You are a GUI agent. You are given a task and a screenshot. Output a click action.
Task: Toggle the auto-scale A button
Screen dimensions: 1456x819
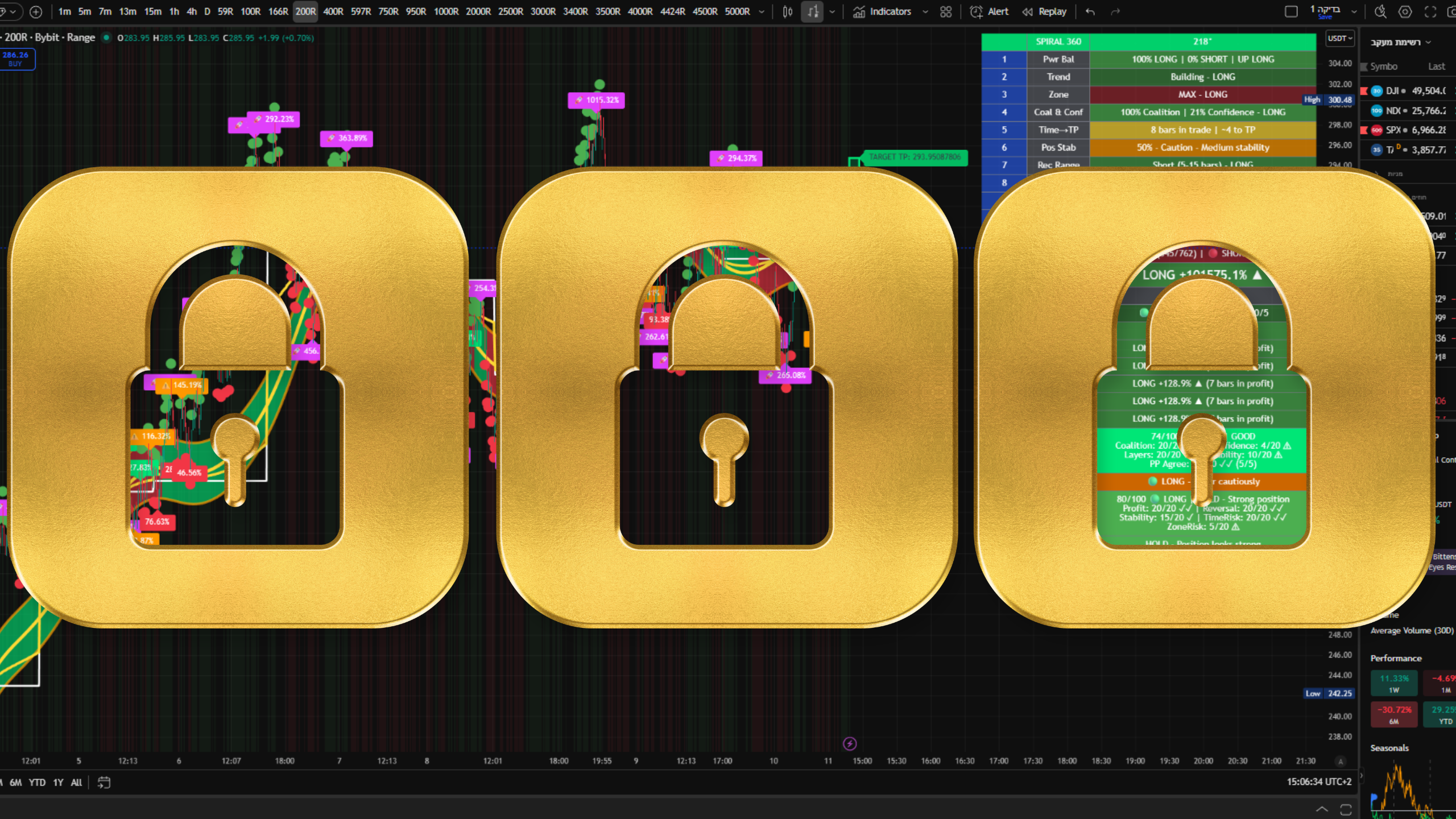1341,761
